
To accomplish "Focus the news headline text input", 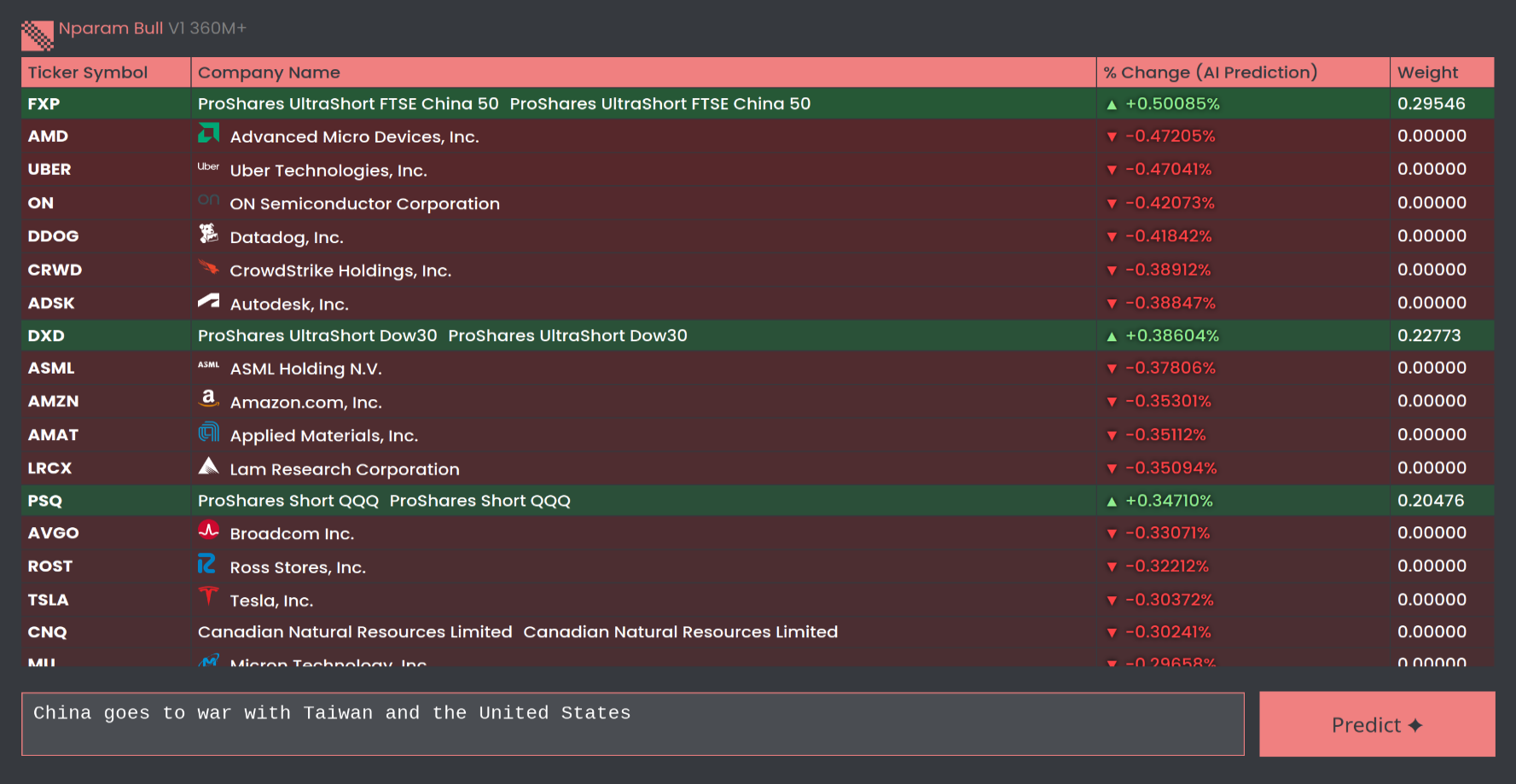I will pos(633,724).
